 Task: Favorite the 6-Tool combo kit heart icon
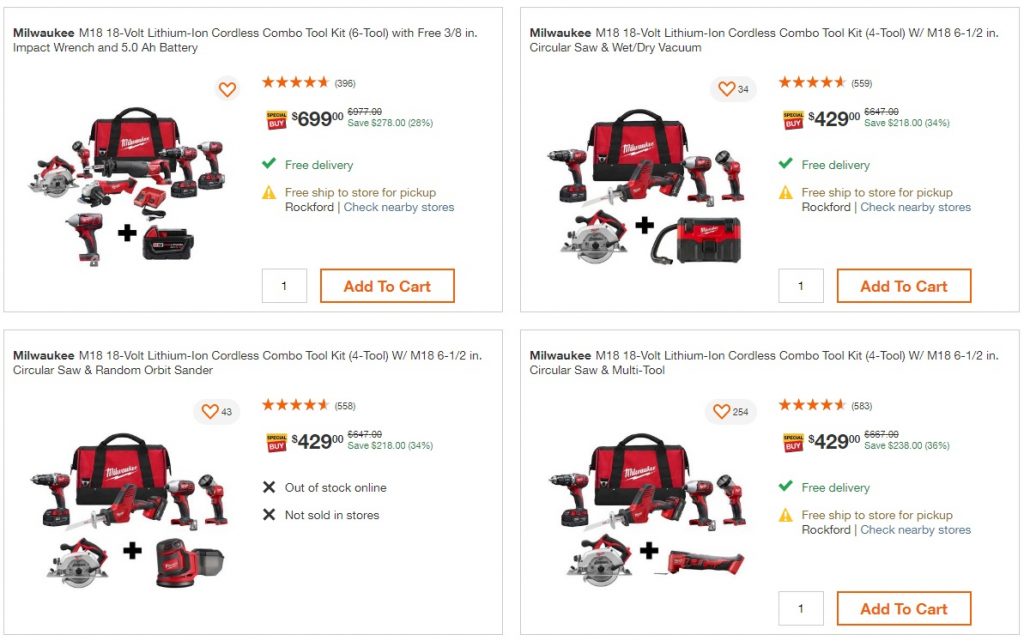pos(227,89)
